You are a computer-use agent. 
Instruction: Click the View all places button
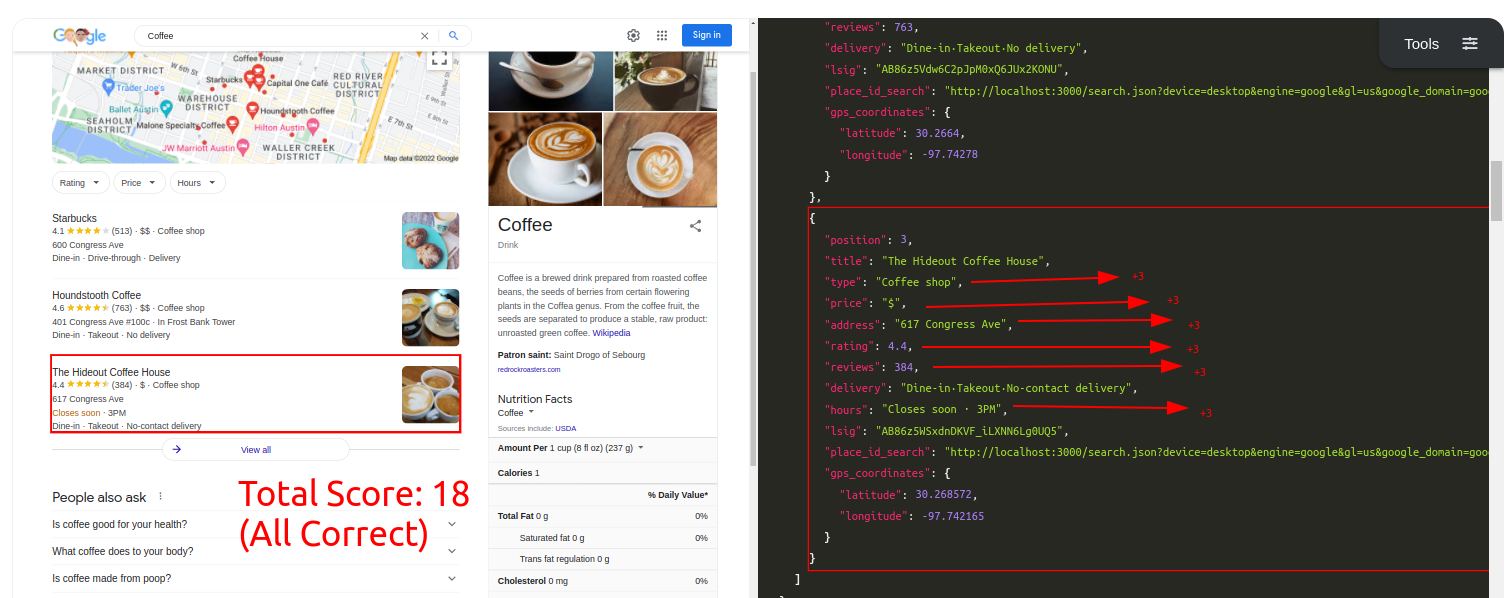point(256,450)
